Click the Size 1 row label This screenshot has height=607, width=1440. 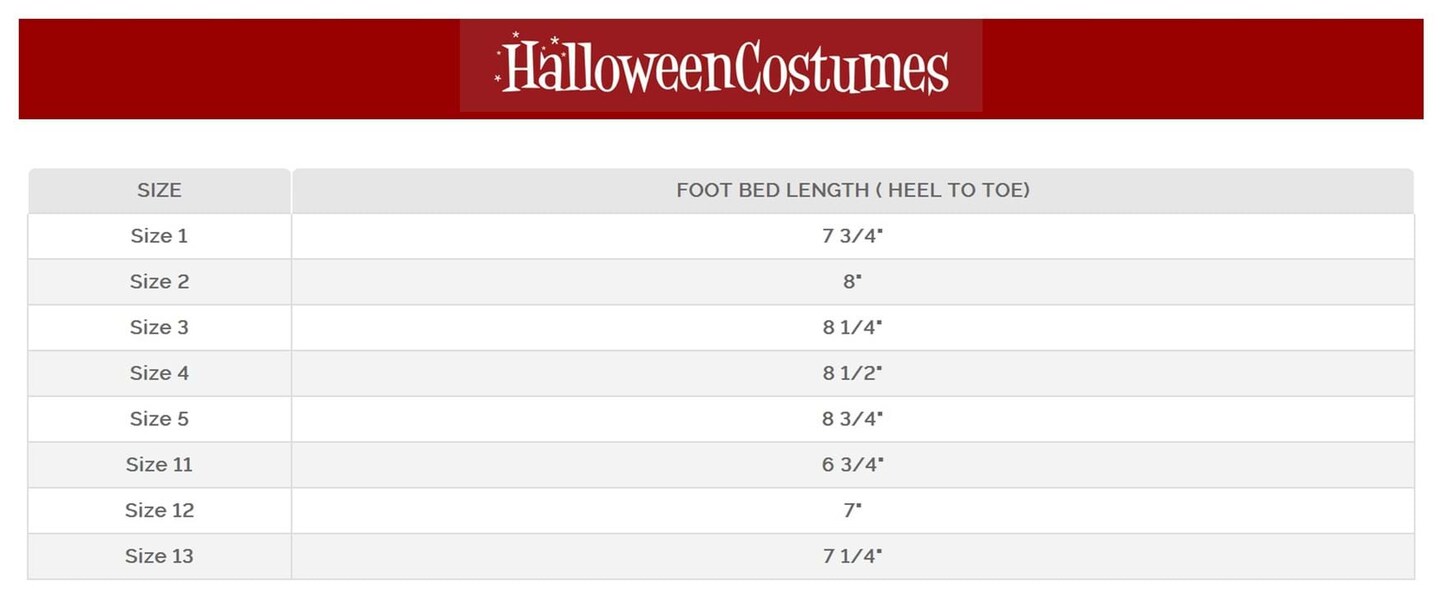coord(159,236)
